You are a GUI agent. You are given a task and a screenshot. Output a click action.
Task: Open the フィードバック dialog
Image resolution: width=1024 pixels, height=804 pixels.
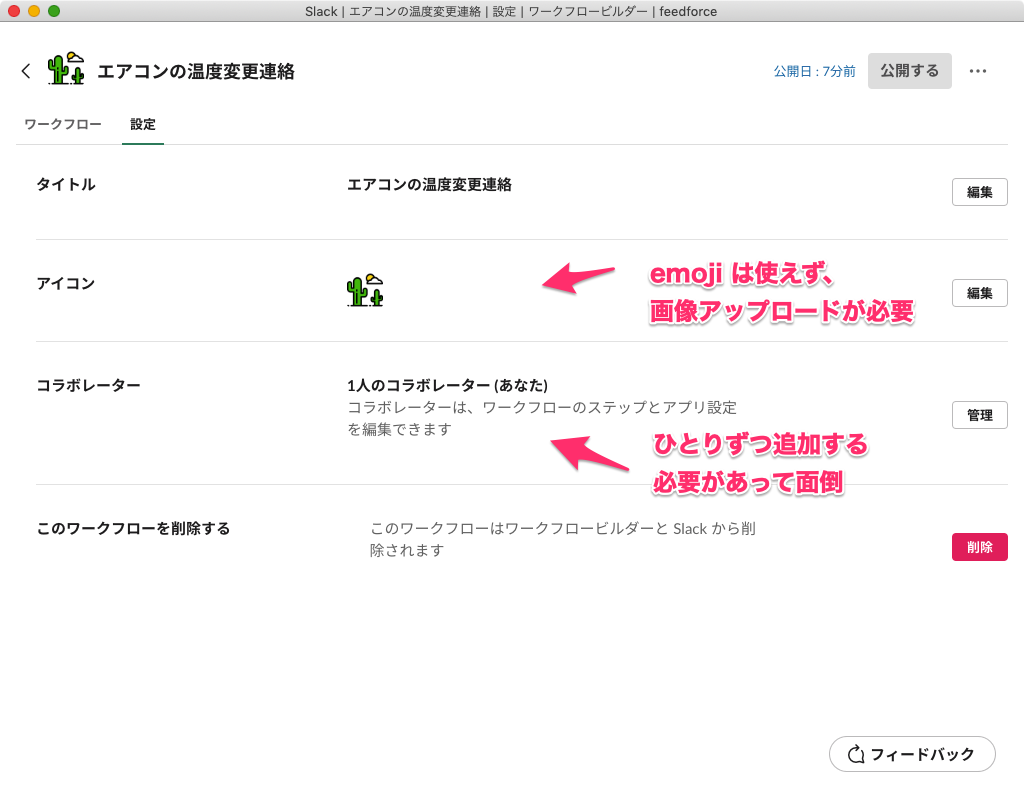[912, 754]
